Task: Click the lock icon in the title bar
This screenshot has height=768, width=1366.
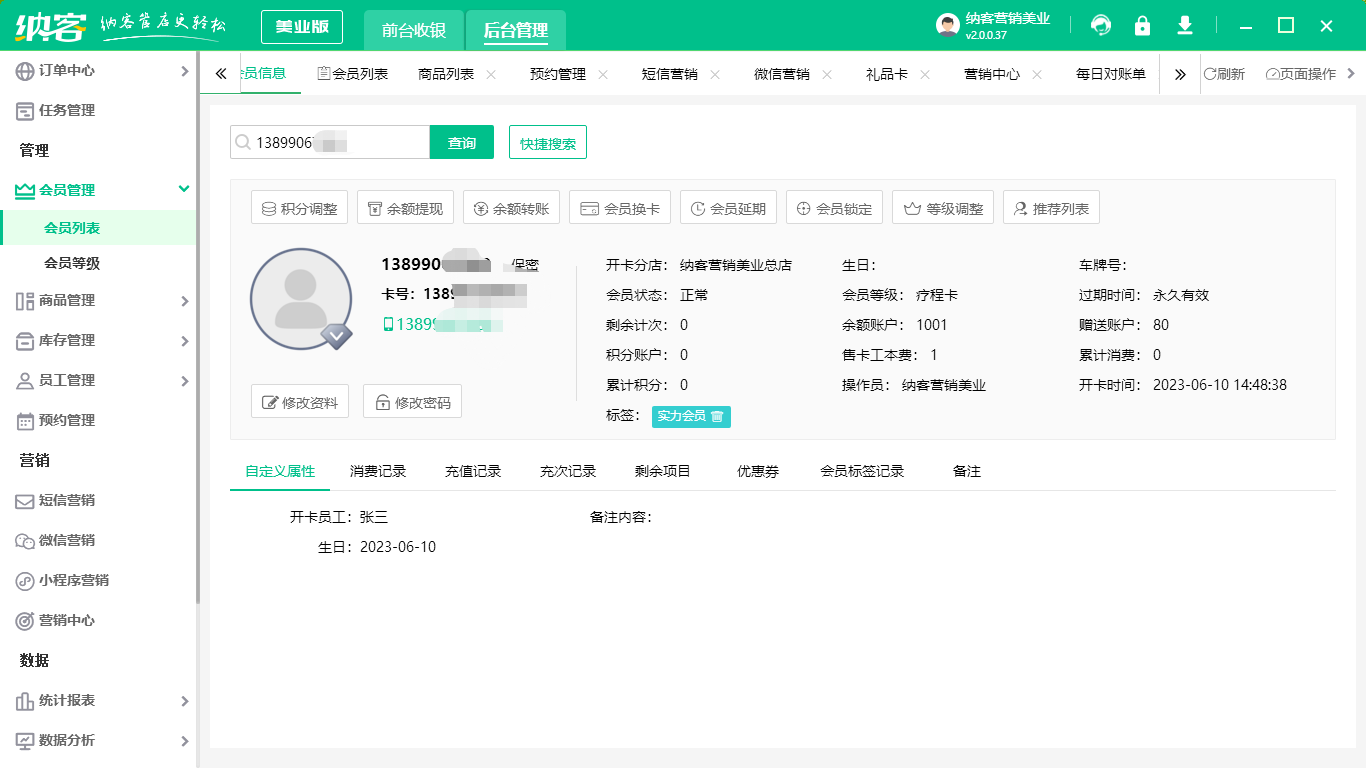Action: click(x=1142, y=25)
